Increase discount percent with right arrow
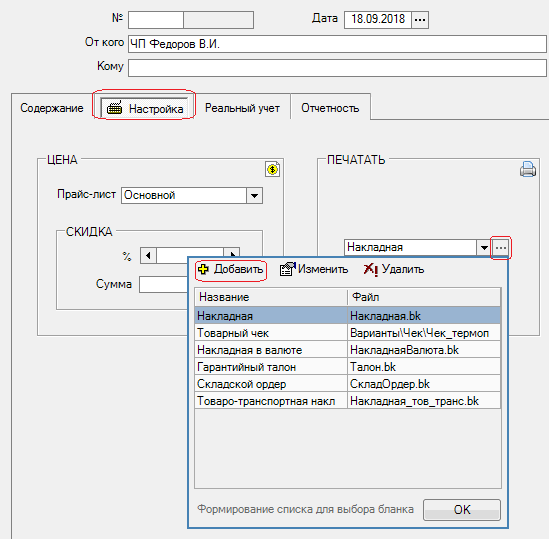 click(x=232, y=253)
